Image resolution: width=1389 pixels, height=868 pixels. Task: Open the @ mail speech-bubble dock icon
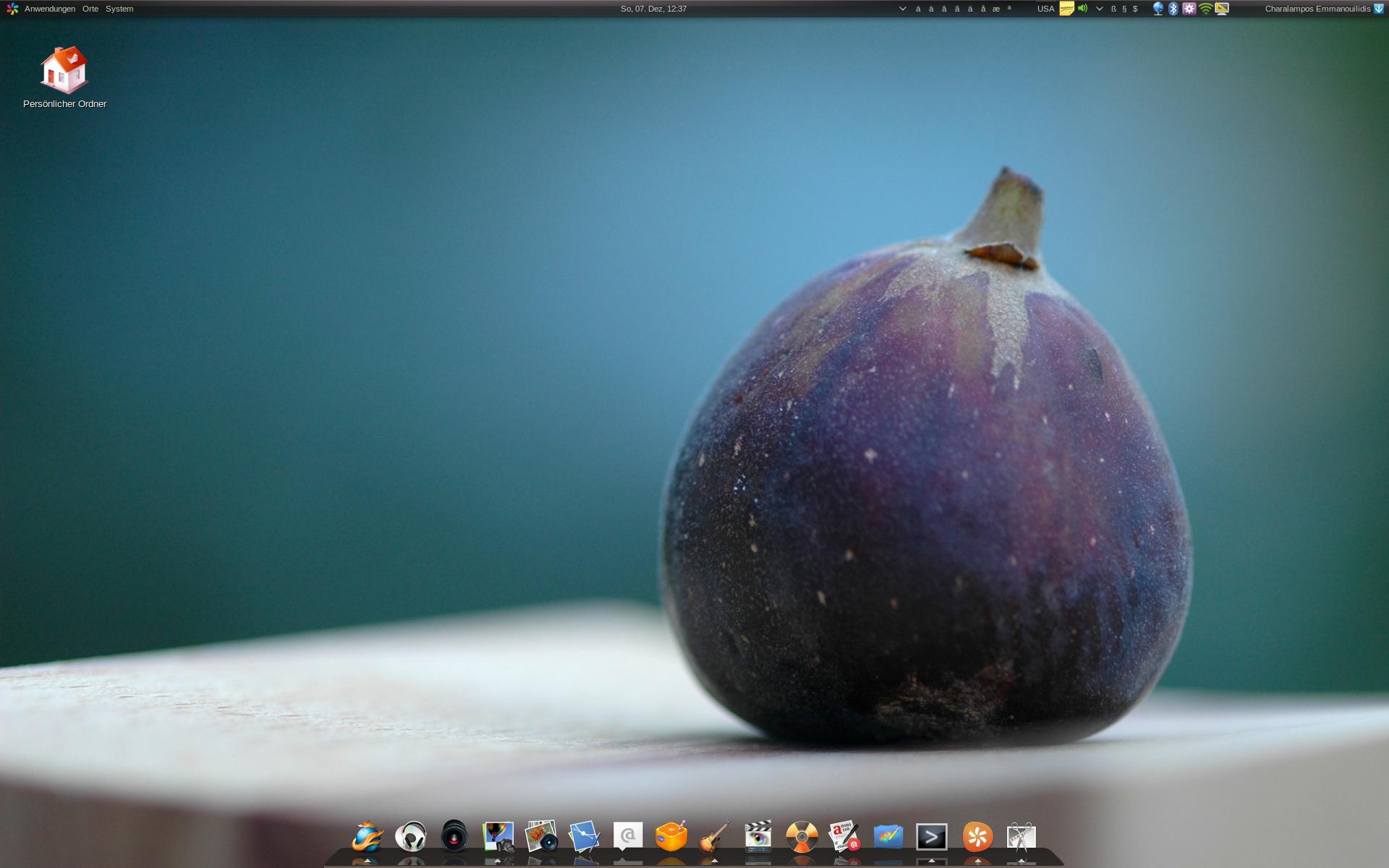(x=628, y=837)
